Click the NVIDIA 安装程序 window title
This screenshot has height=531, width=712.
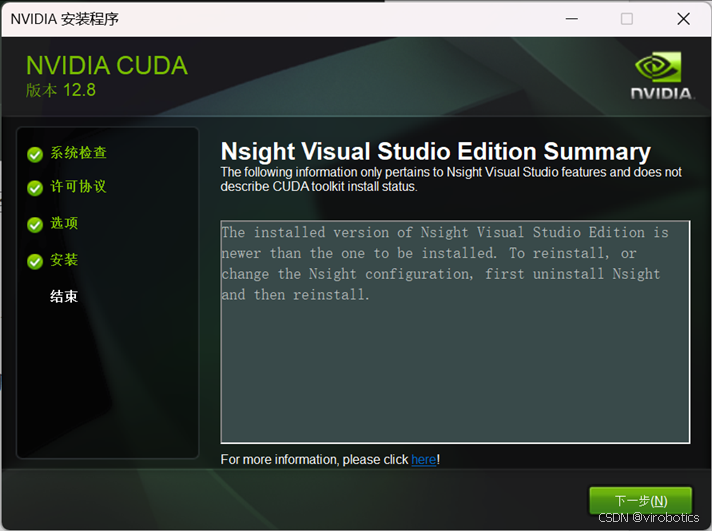pyautogui.click(x=65, y=19)
